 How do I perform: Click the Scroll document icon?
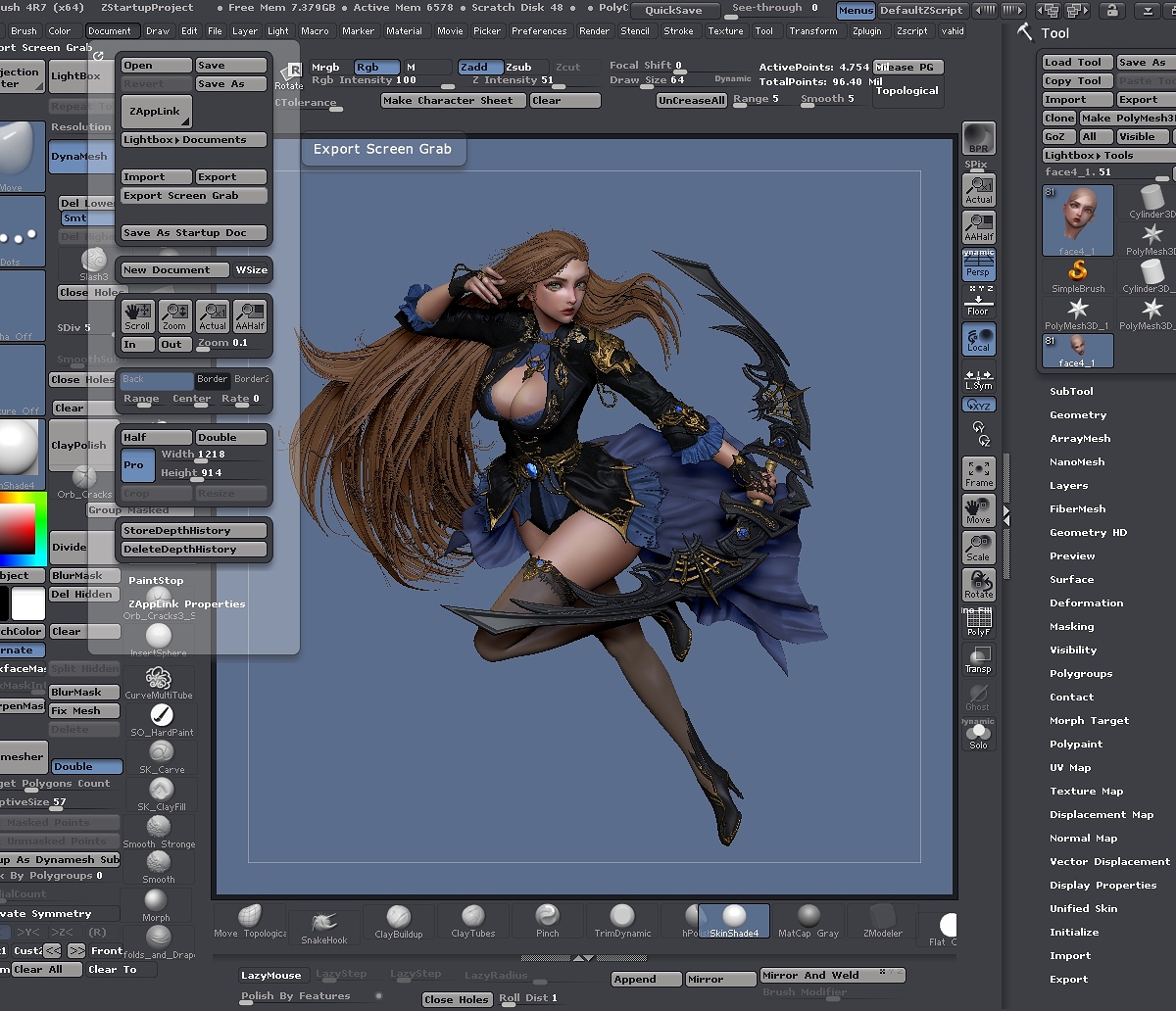coord(137,316)
